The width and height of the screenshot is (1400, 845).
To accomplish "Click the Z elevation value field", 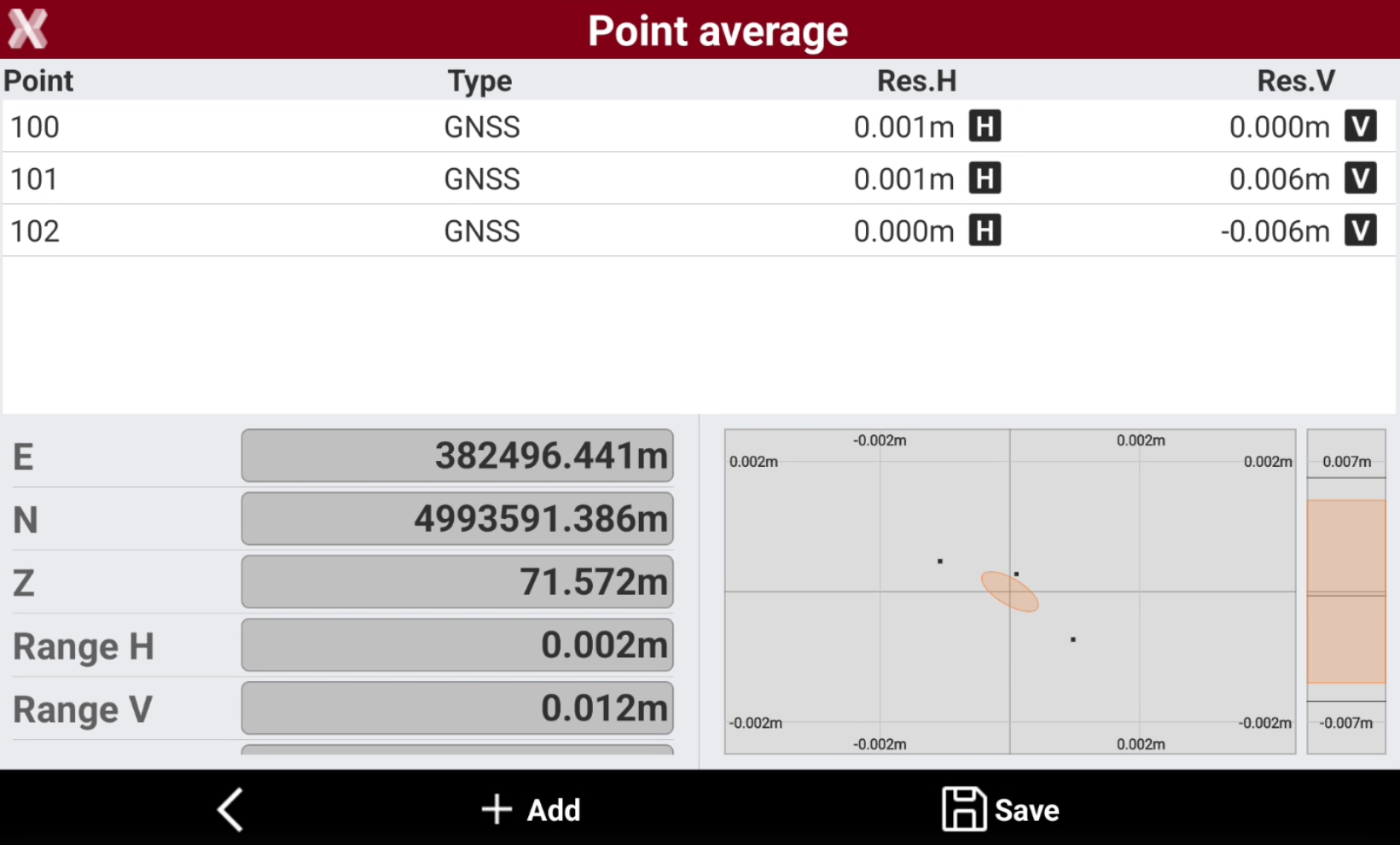I will [457, 582].
